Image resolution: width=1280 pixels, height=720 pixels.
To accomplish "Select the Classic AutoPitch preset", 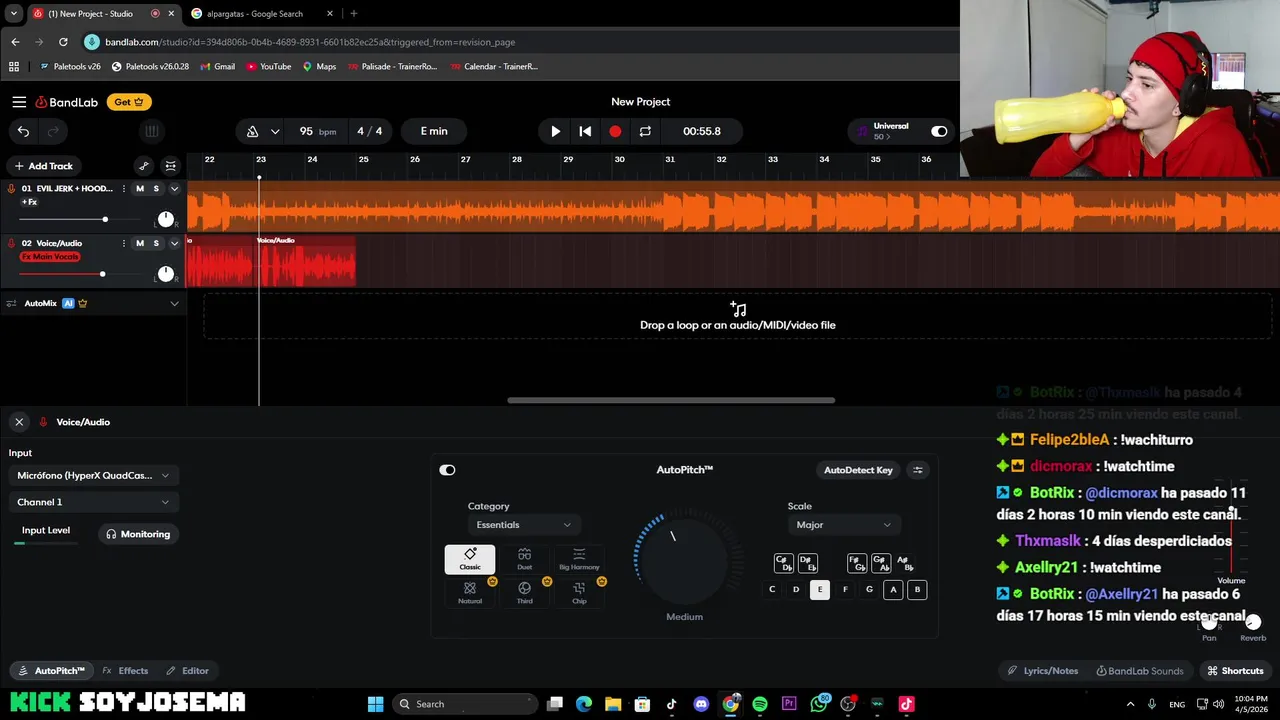I will click(470, 559).
